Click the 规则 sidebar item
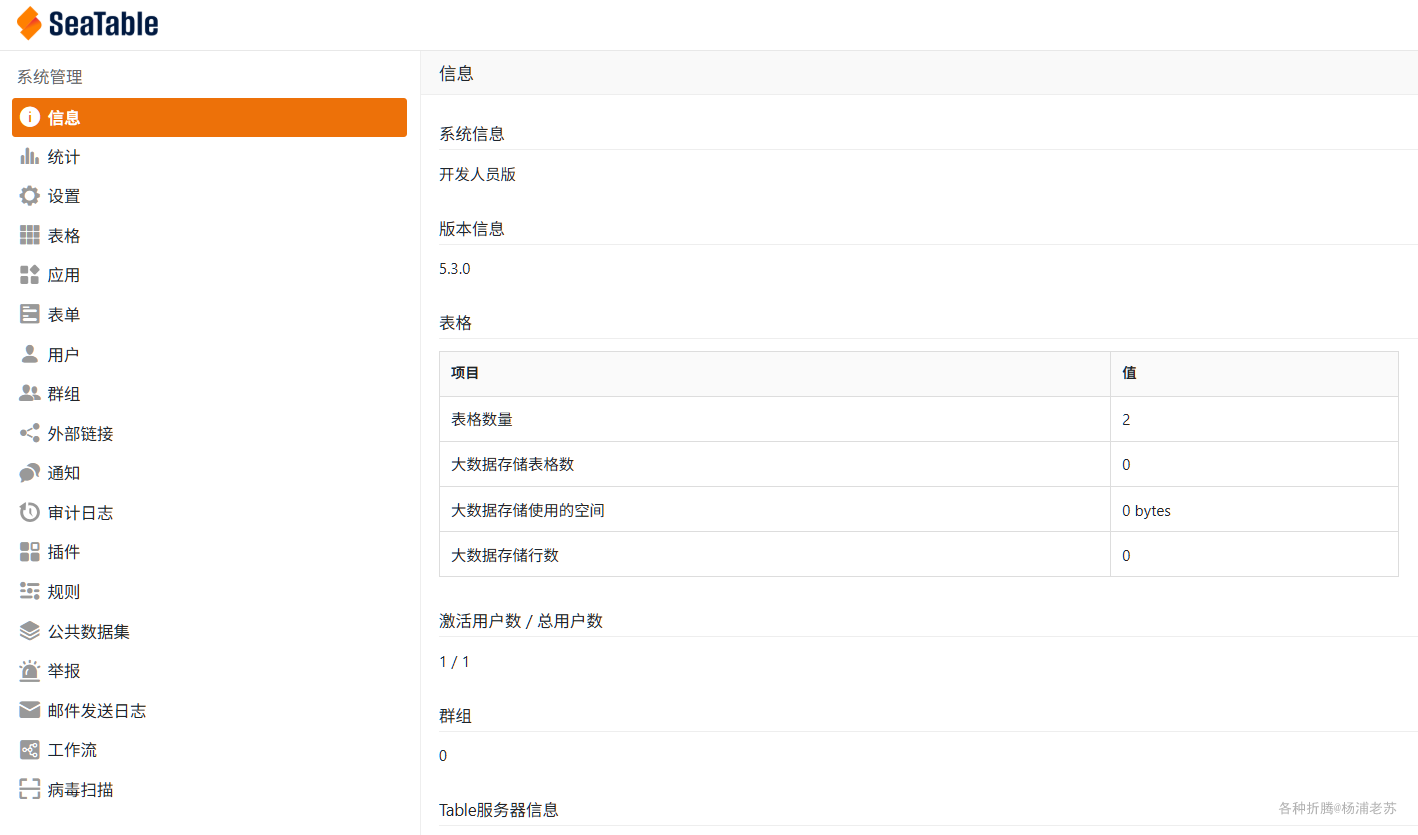The image size is (1418, 835). pos(62,591)
